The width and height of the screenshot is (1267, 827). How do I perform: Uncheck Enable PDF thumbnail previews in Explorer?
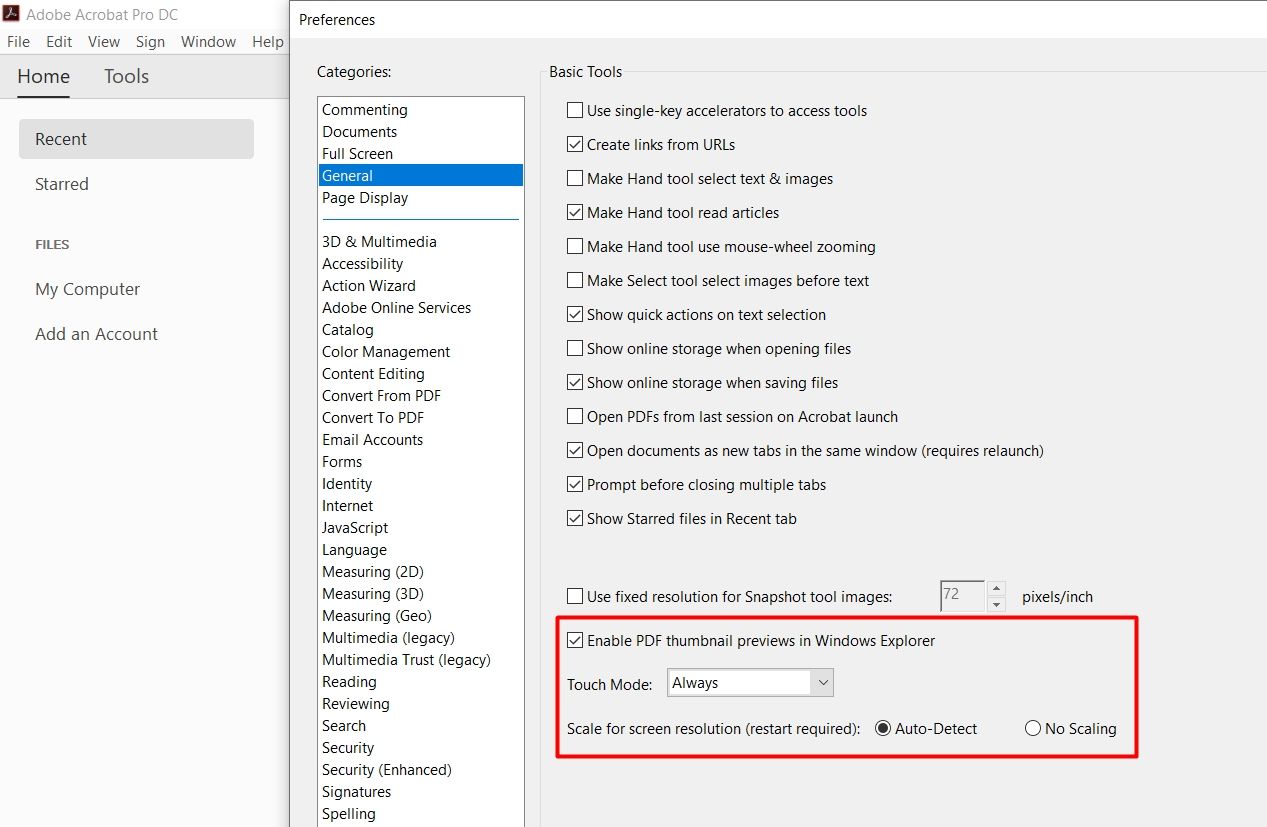point(575,641)
